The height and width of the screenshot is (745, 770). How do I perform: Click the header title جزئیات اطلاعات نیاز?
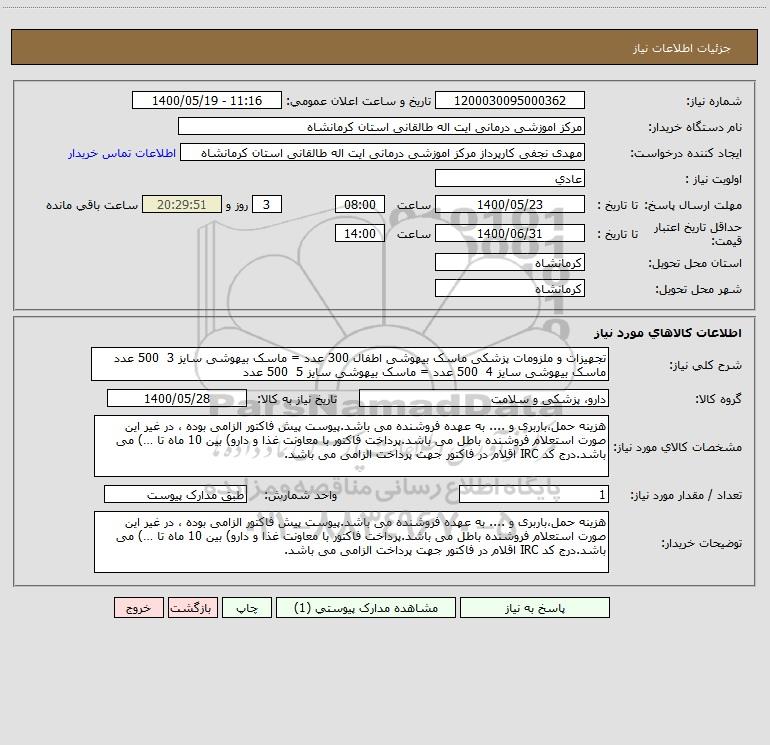pos(682,48)
